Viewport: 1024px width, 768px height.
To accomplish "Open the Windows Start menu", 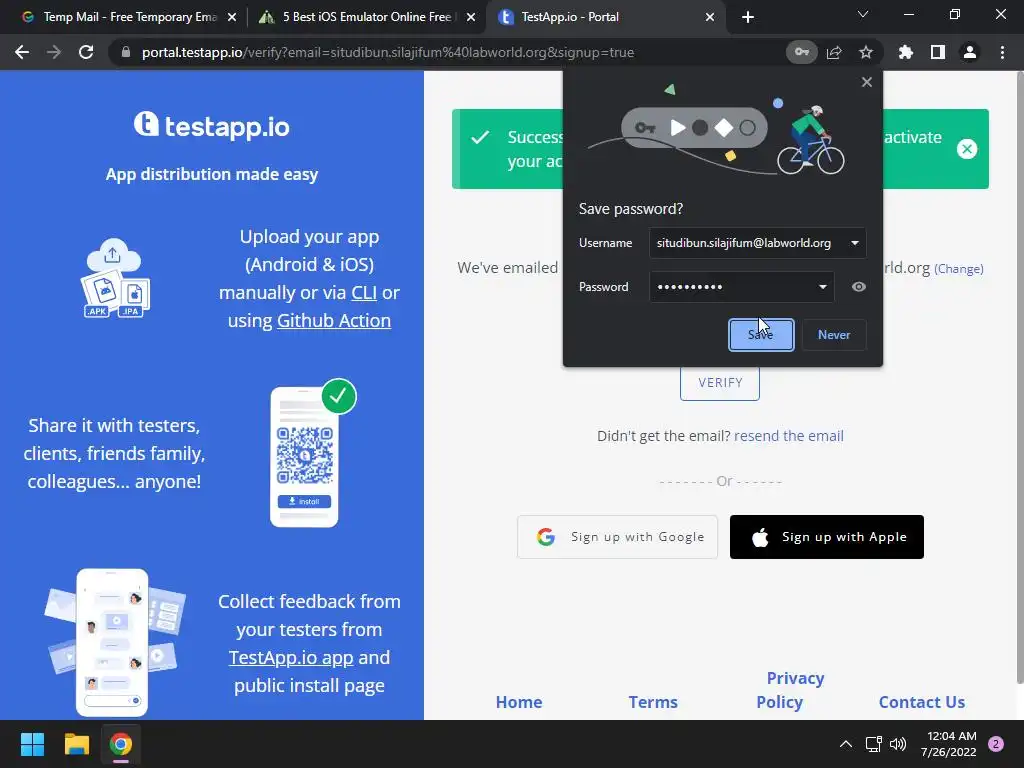I will pyautogui.click(x=32, y=744).
